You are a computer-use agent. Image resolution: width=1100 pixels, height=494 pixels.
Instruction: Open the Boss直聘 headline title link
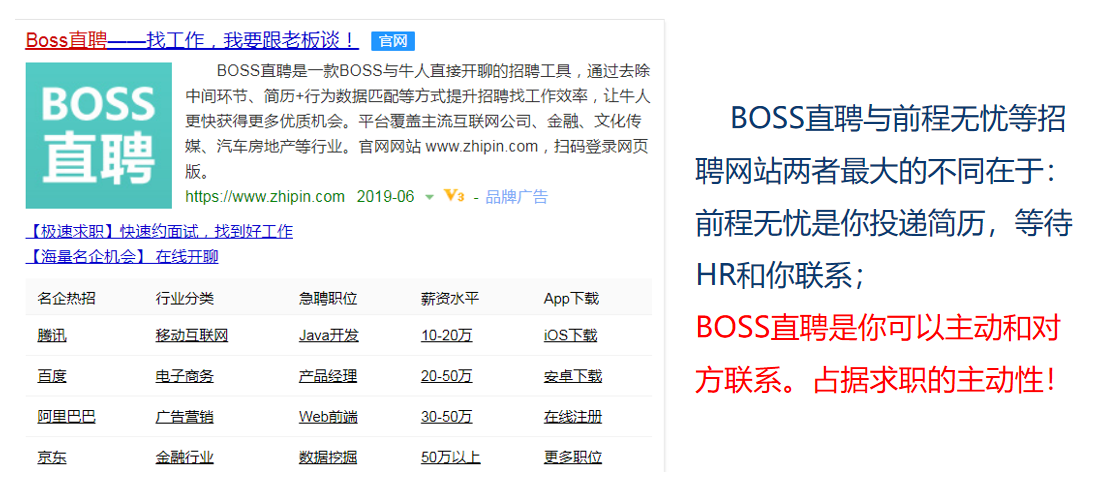191,40
